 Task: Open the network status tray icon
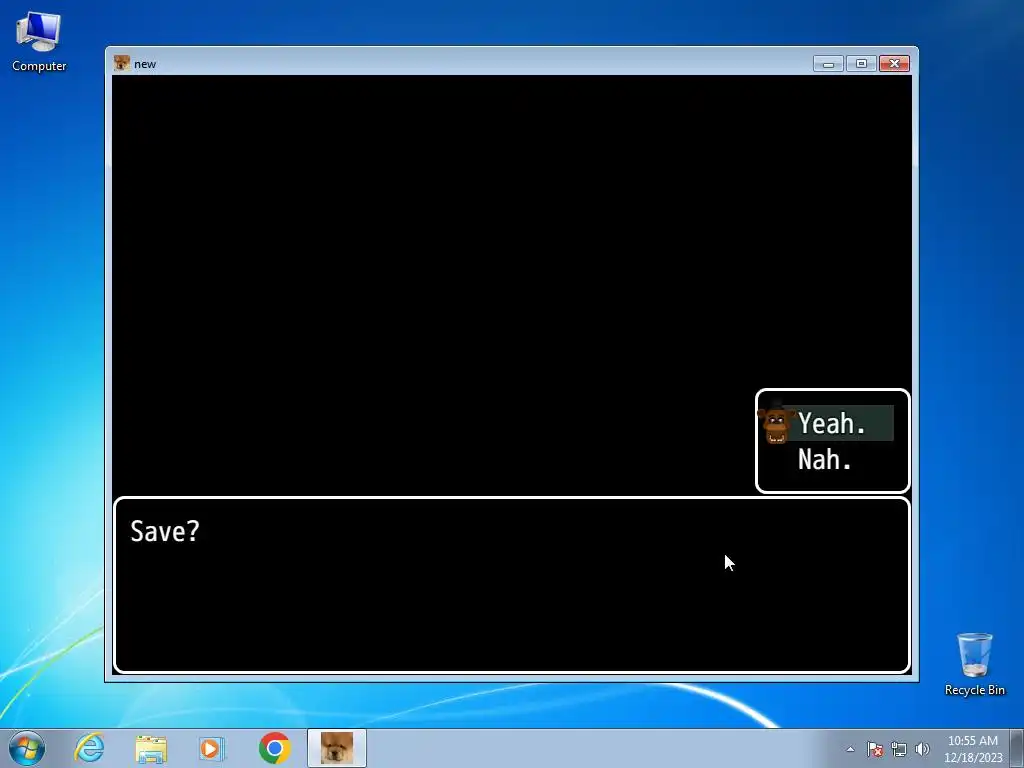pos(899,749)
